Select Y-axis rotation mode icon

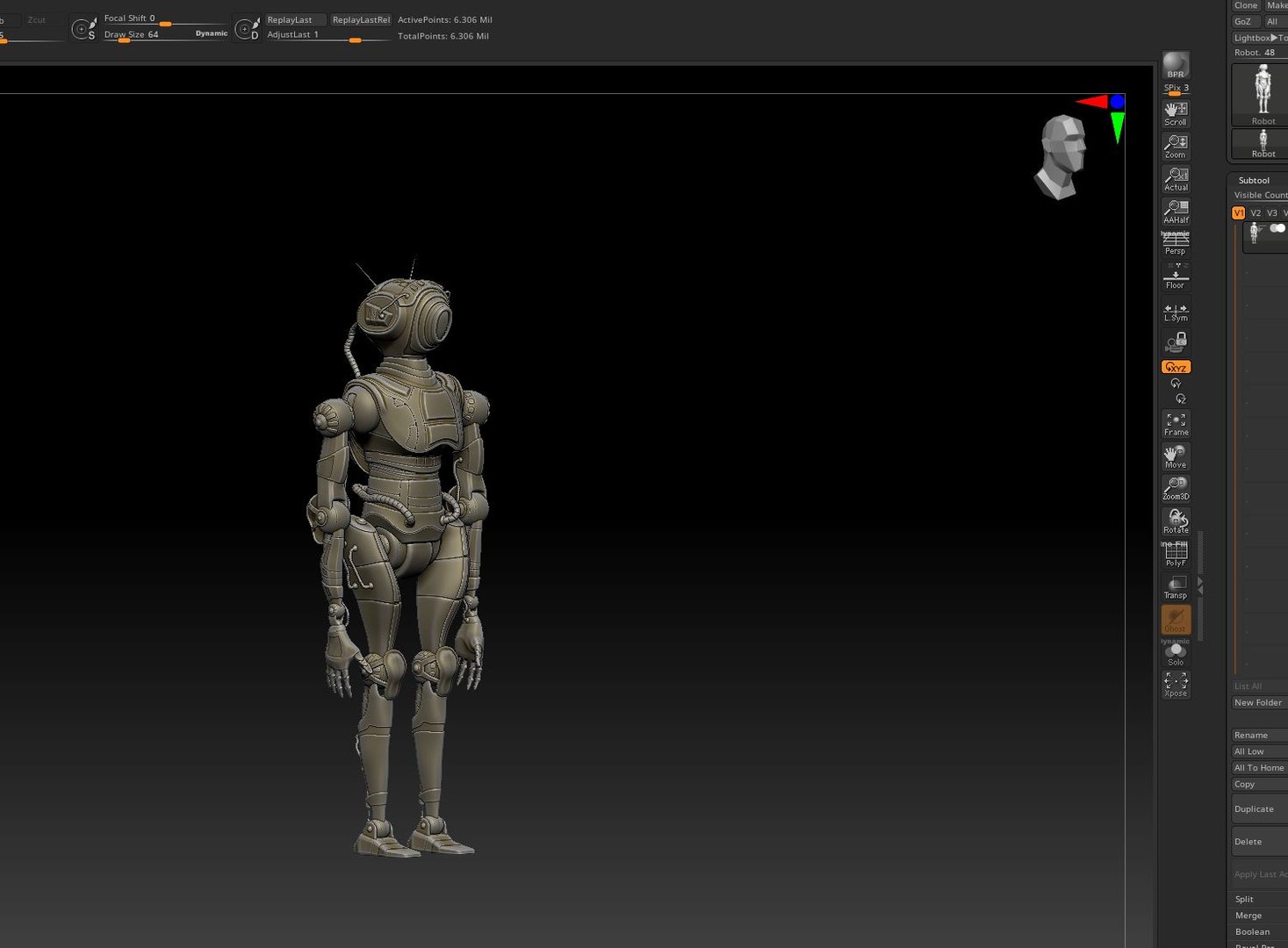pyautogui.click(x=1176, y=384)
